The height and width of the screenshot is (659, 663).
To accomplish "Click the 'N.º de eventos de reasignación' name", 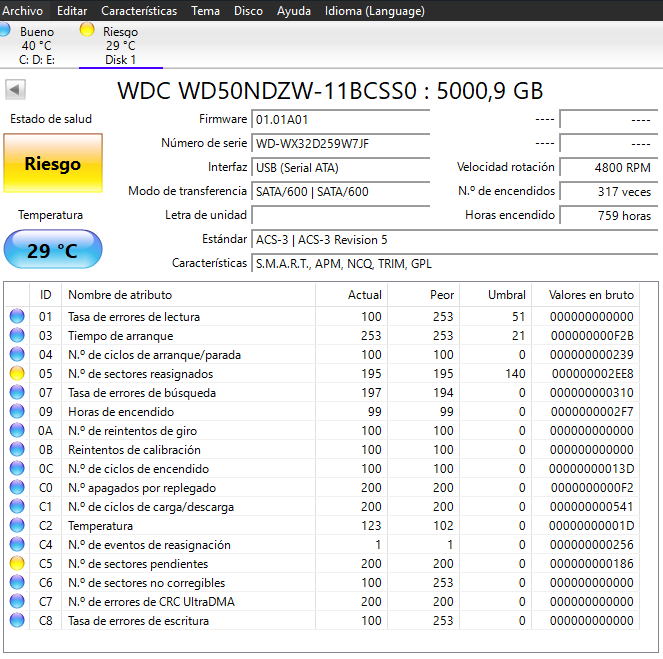I will click(x=149, y=544).
